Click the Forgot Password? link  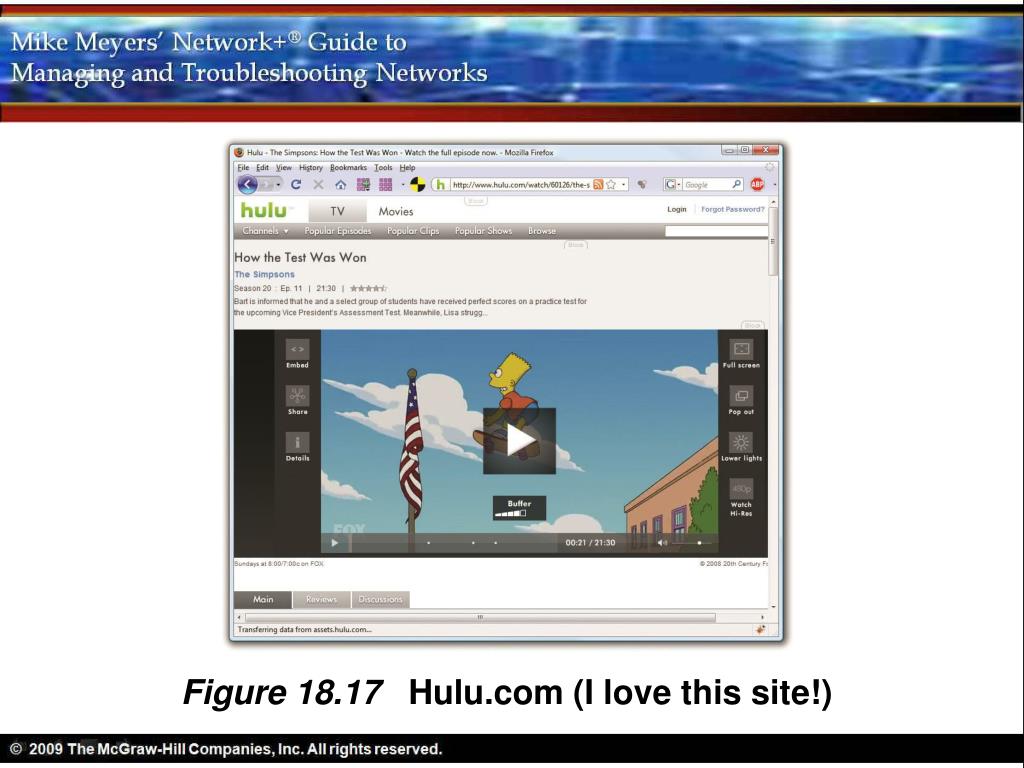click(x=732, y=210)
